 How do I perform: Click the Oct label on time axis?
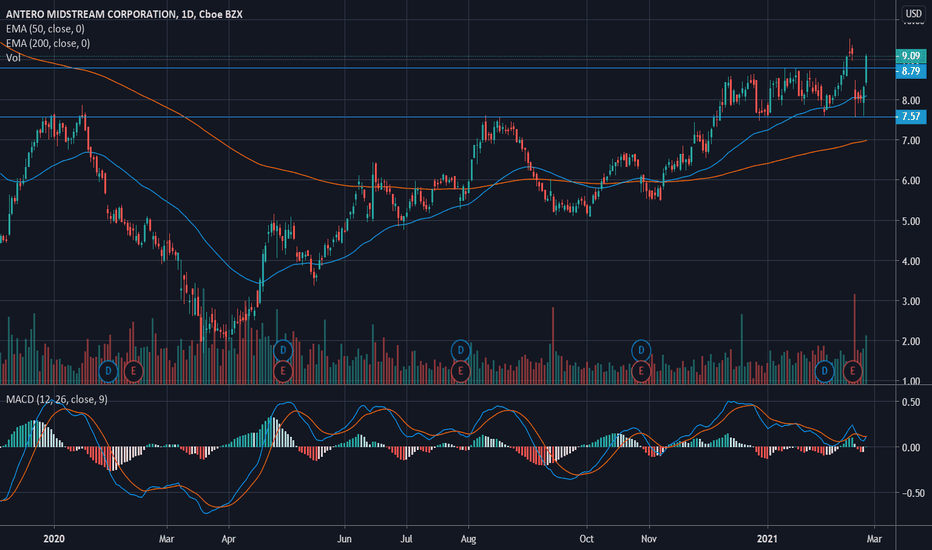click(x=586, y=539)
